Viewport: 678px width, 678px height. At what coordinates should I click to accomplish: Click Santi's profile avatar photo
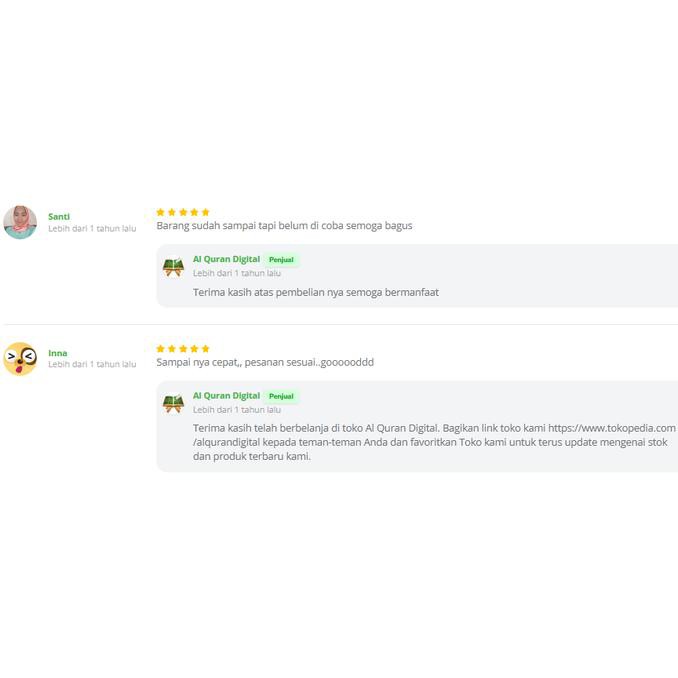(x=20, y=222)
